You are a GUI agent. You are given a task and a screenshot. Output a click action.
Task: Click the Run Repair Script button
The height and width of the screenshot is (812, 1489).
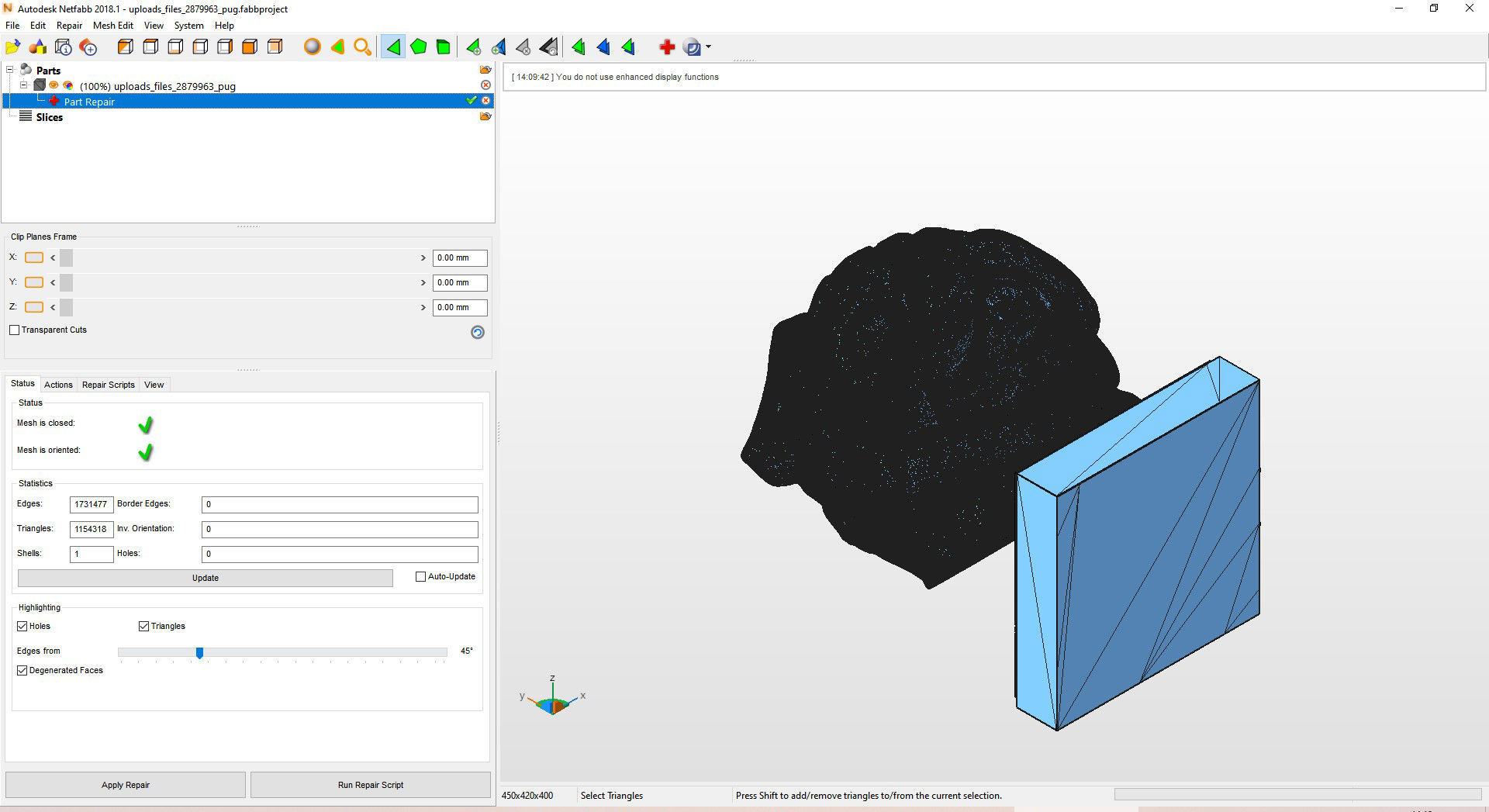pyautogui.click(x=371, y=785)
